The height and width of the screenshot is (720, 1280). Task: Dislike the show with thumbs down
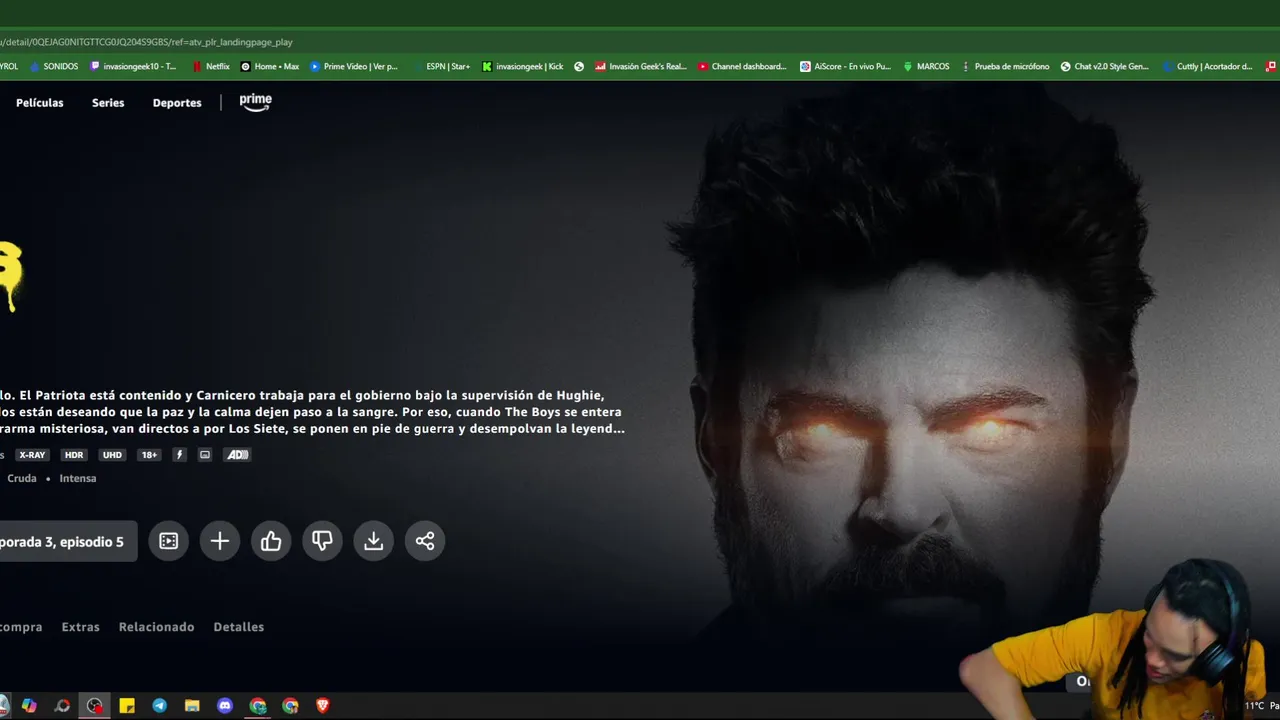tap(322, 541)
